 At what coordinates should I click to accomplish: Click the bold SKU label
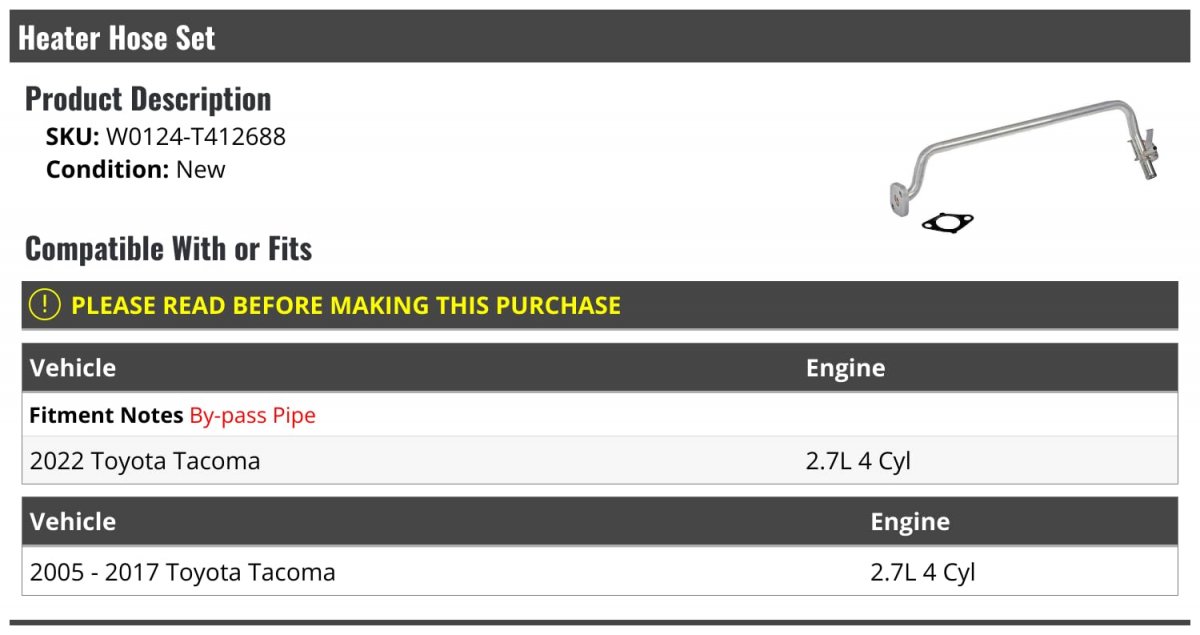[72, 137]
